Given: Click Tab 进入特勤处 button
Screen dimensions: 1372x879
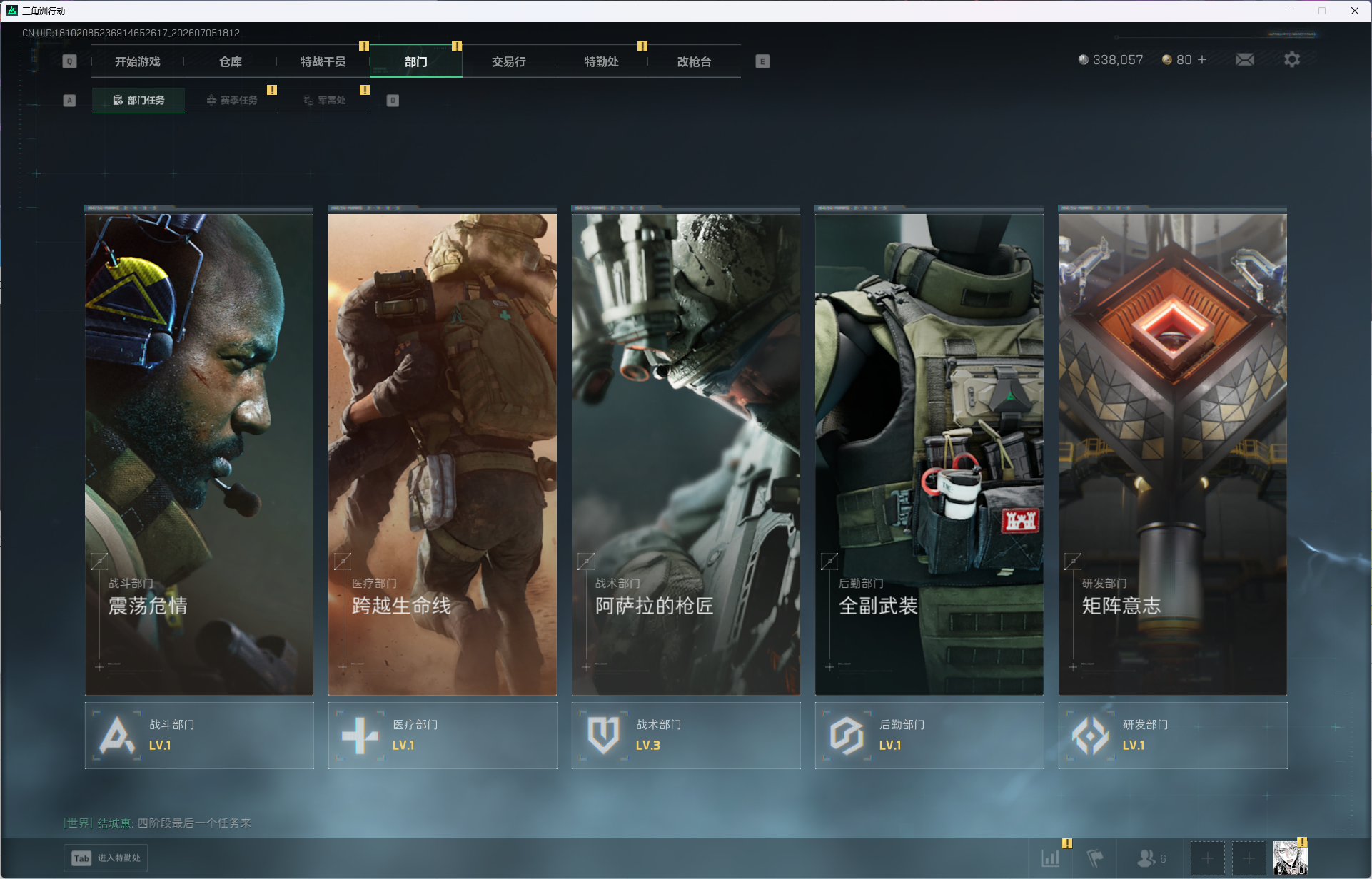Looking at the screenshot, I should tap(106, 858).
